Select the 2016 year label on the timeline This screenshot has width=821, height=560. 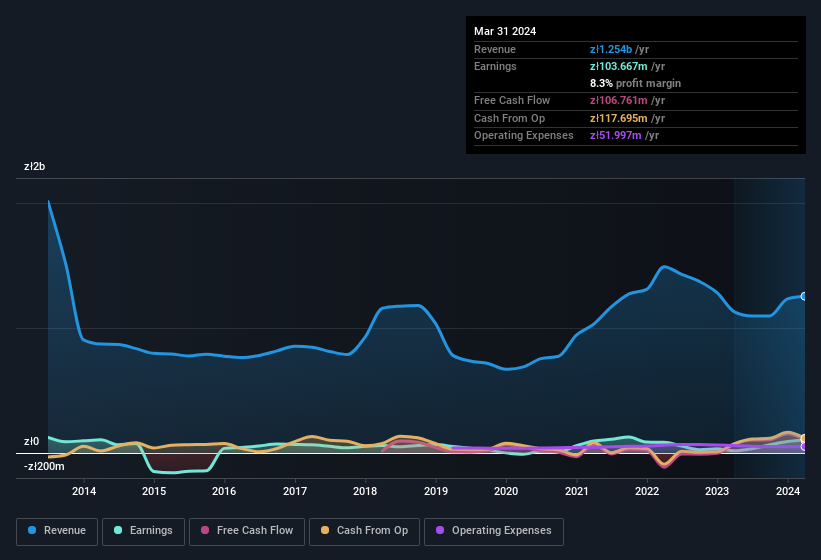pos(224,491)
